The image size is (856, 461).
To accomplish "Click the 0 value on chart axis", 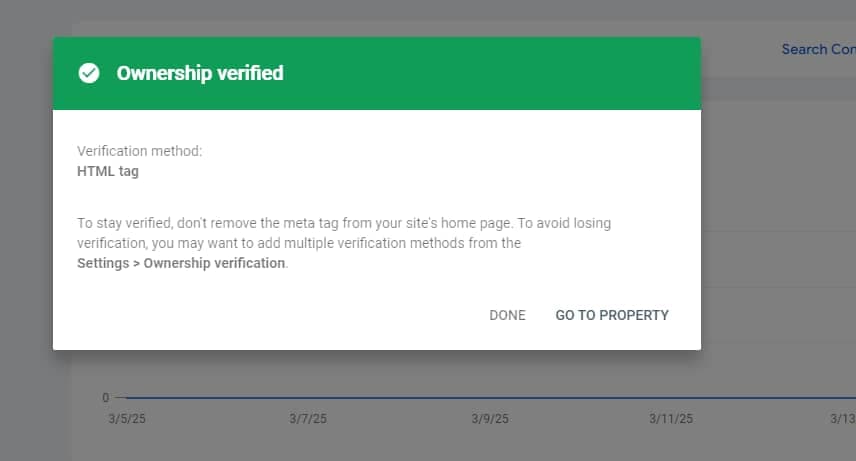I will 105,398.
